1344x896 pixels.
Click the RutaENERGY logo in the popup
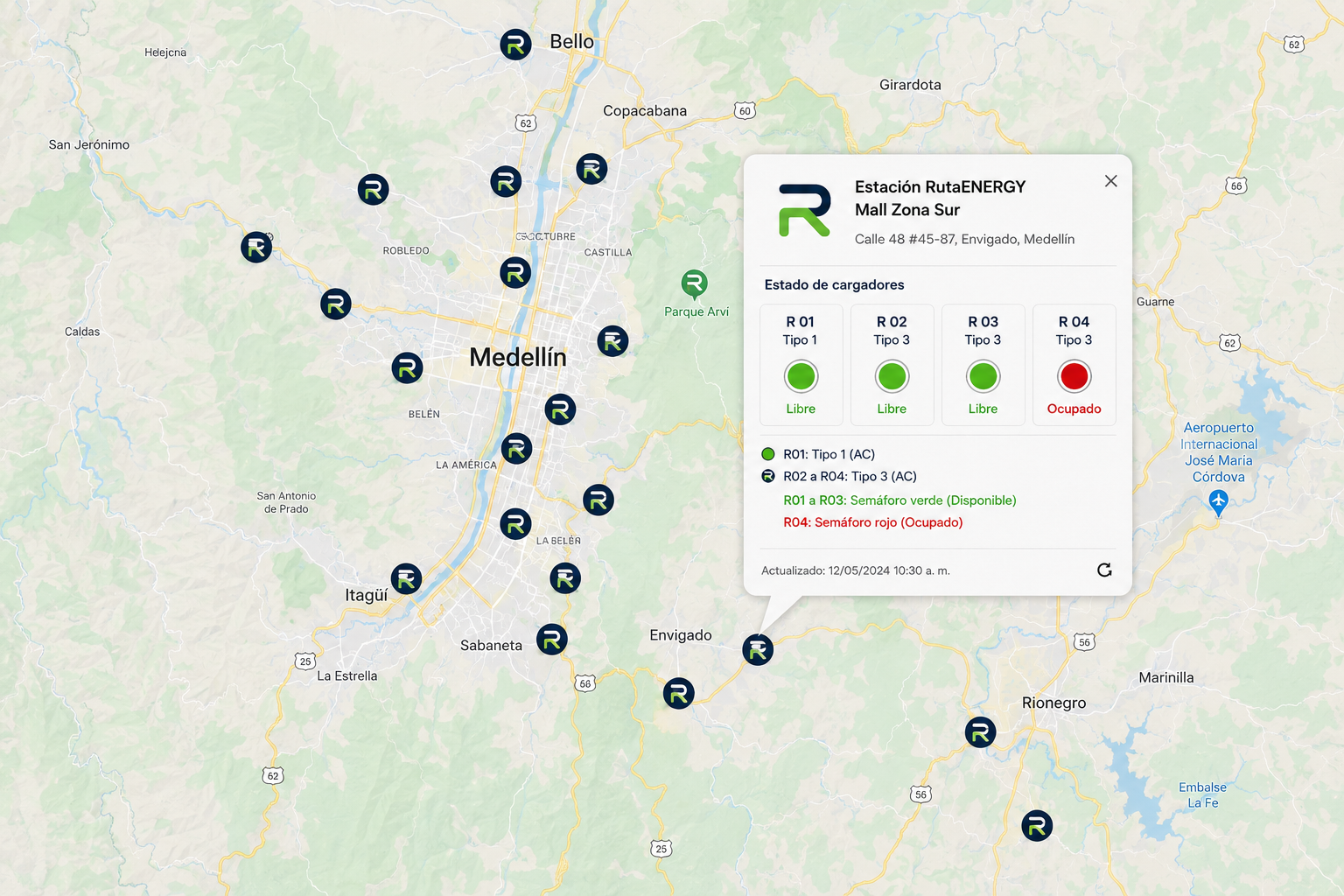pos(804,210)
